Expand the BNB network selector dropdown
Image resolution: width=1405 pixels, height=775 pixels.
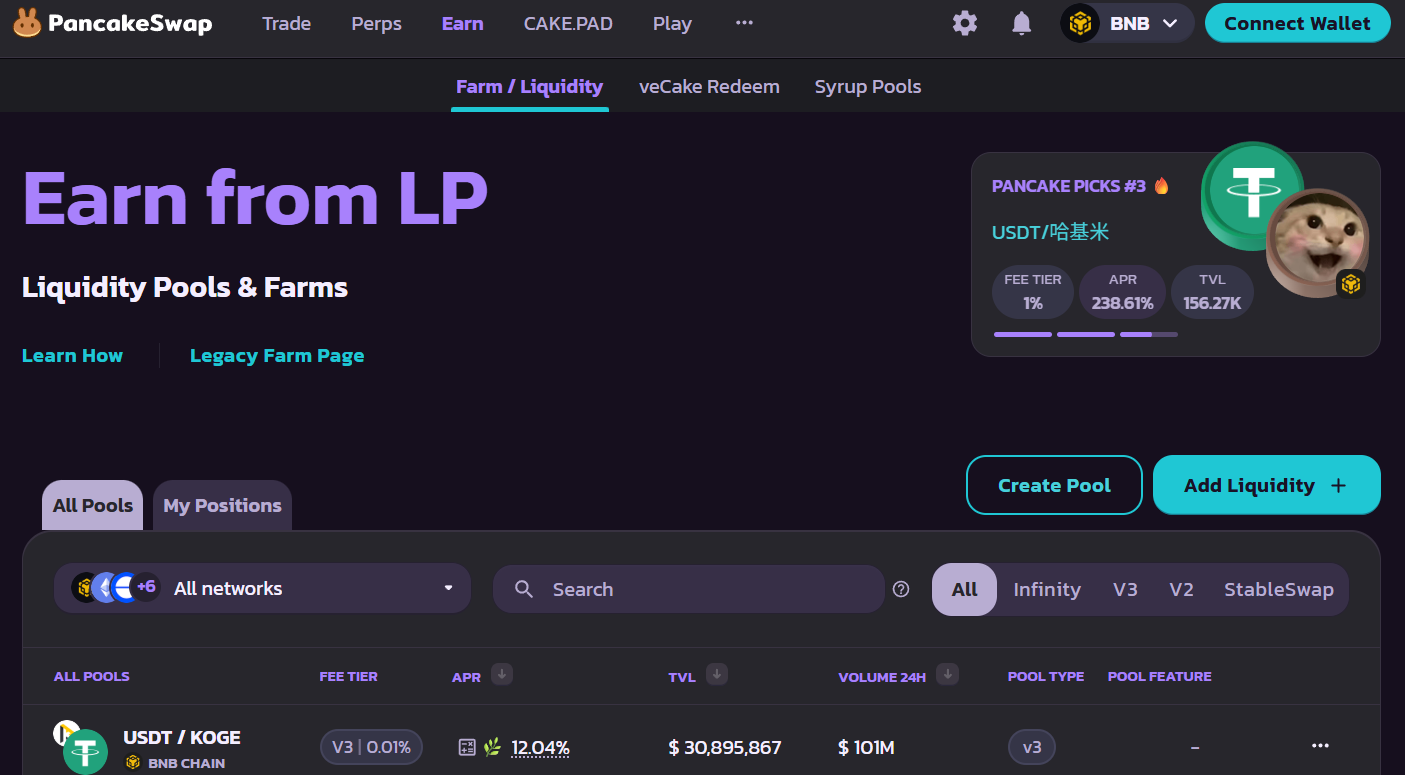click(1127, 23)
